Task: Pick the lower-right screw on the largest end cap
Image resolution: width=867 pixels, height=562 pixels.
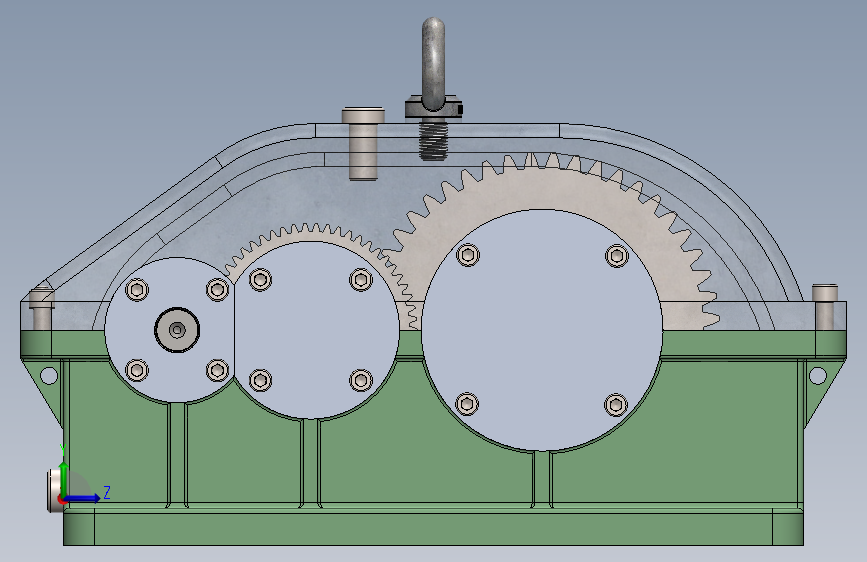Action: pos(616,405)
